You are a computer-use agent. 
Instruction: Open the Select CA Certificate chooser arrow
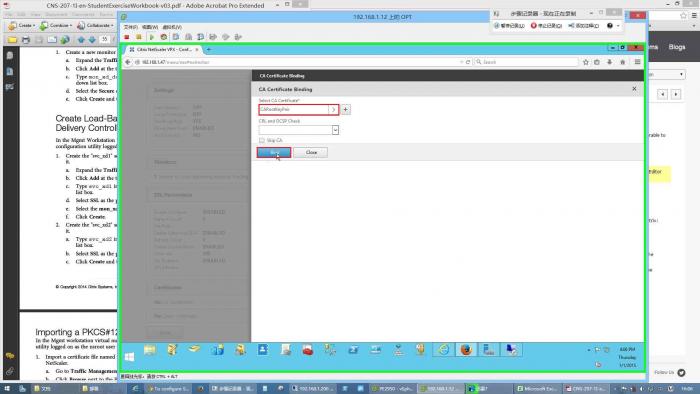333,109
